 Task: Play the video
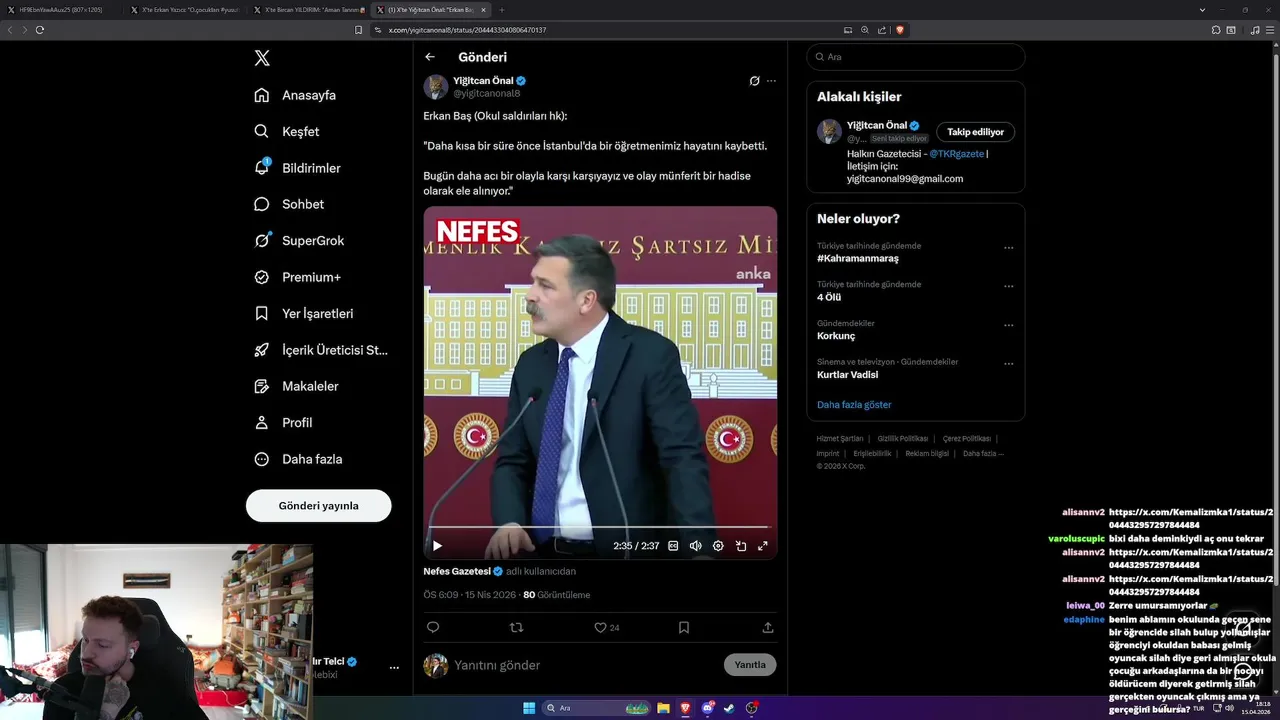(437, 546)
